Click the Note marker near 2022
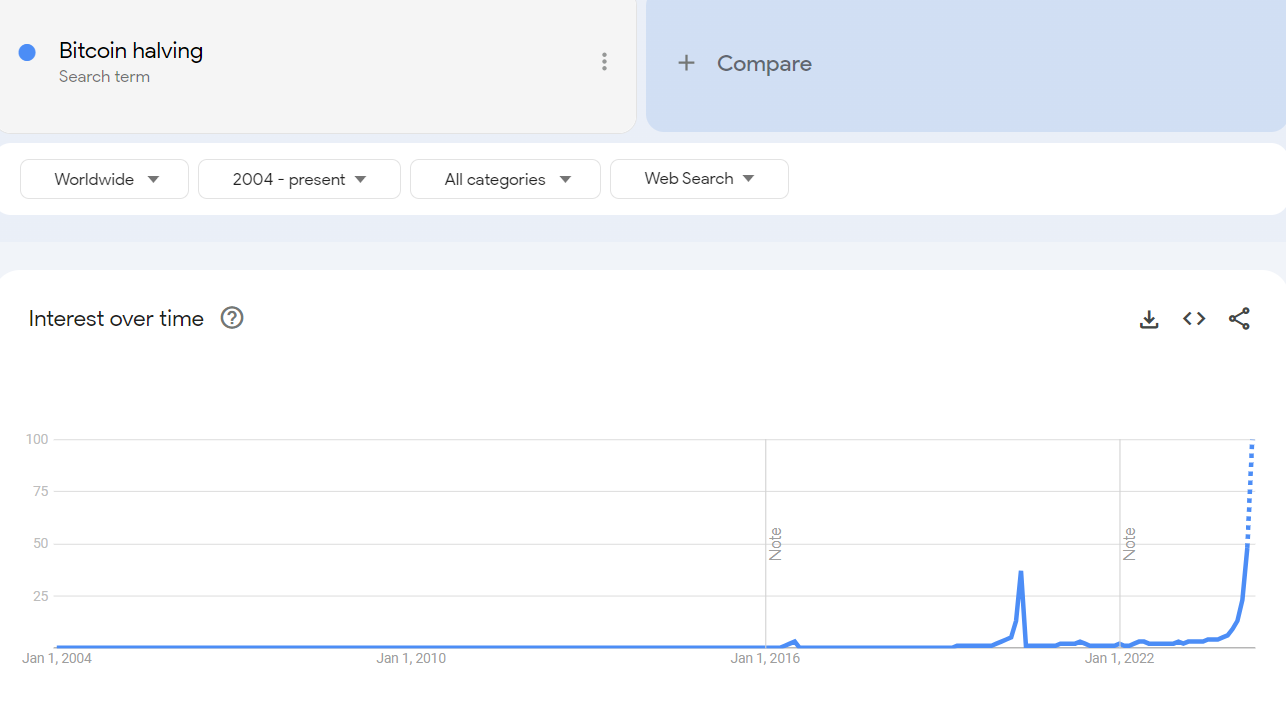1286x712 pixels. 1129,543
